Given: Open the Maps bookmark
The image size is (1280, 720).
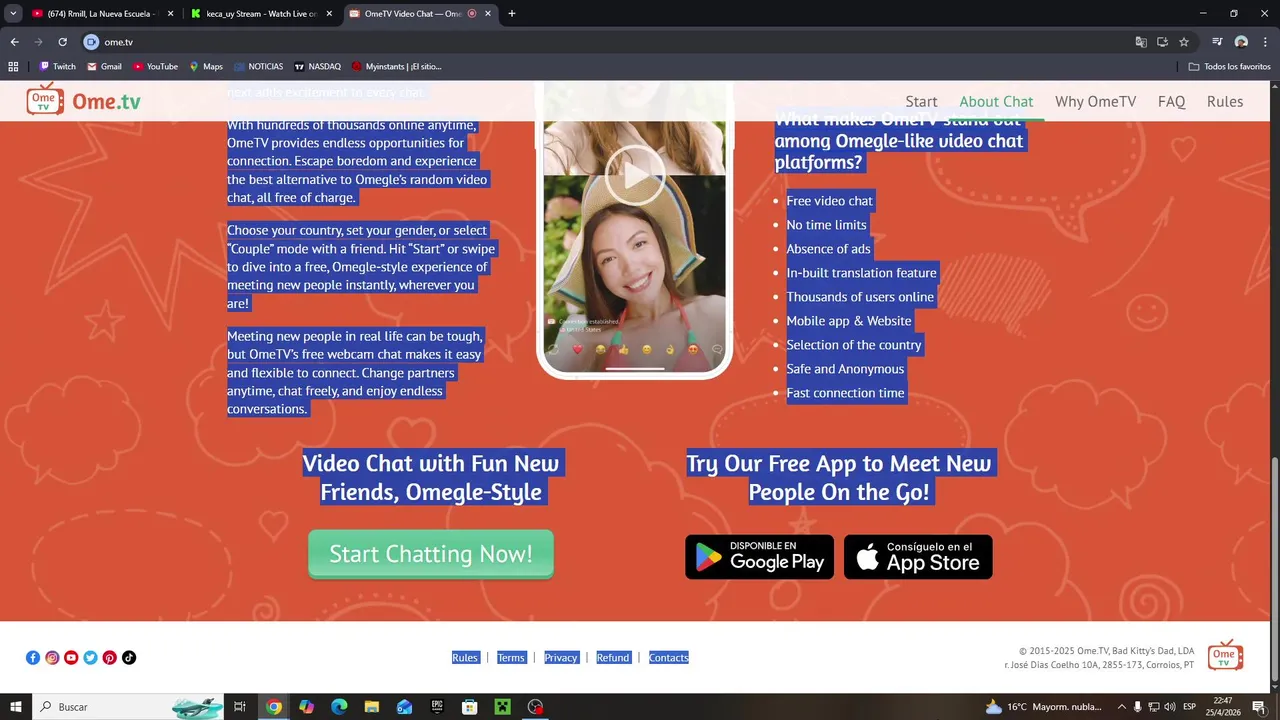Looking at the screenshot, I should point(206,67).
